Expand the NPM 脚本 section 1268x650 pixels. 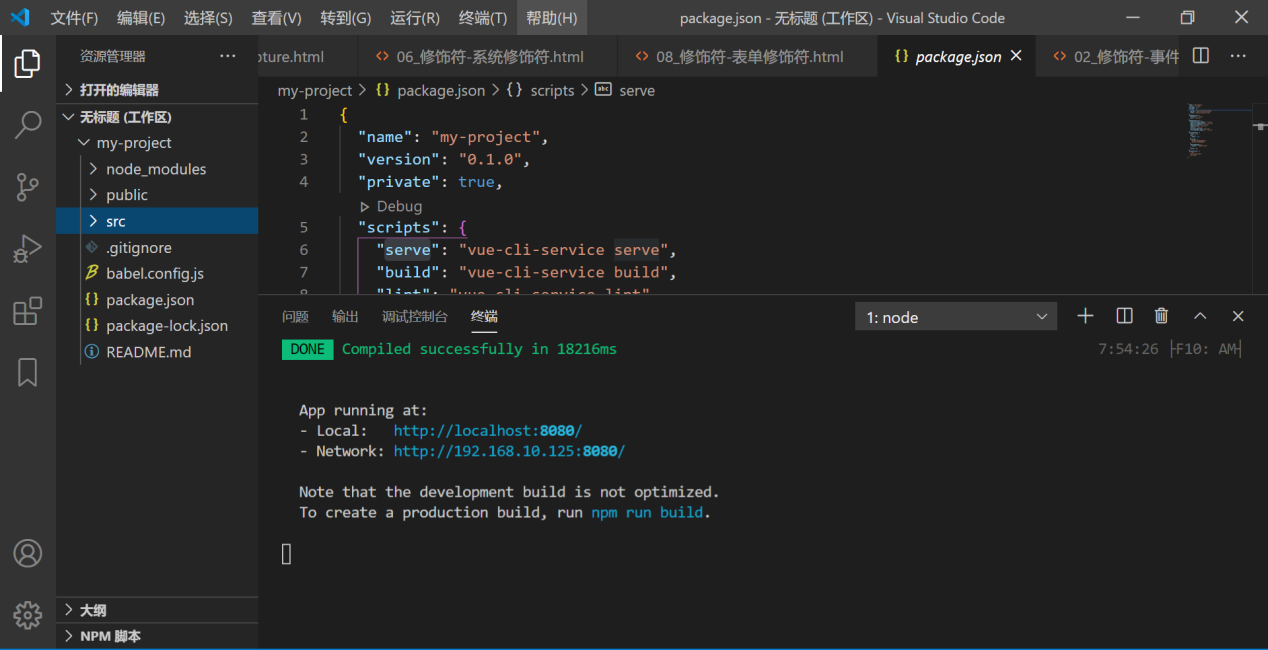tap(157, 636)
